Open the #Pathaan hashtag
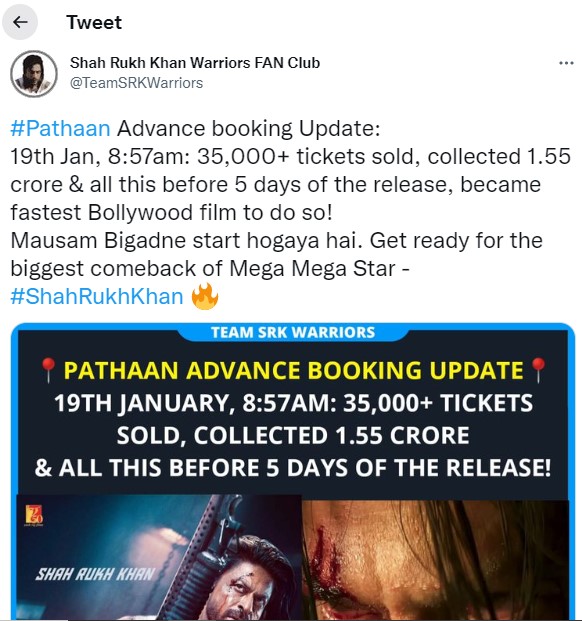This screenshot has width=582, height=621. [x=60, y=129]
